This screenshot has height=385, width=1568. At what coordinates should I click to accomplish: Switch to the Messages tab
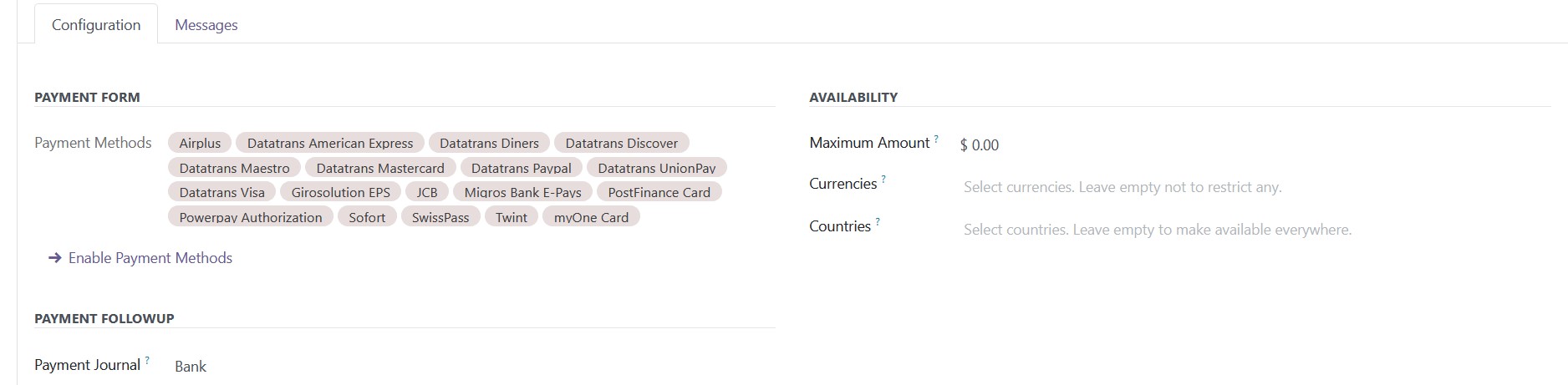(x=206, y=25)
